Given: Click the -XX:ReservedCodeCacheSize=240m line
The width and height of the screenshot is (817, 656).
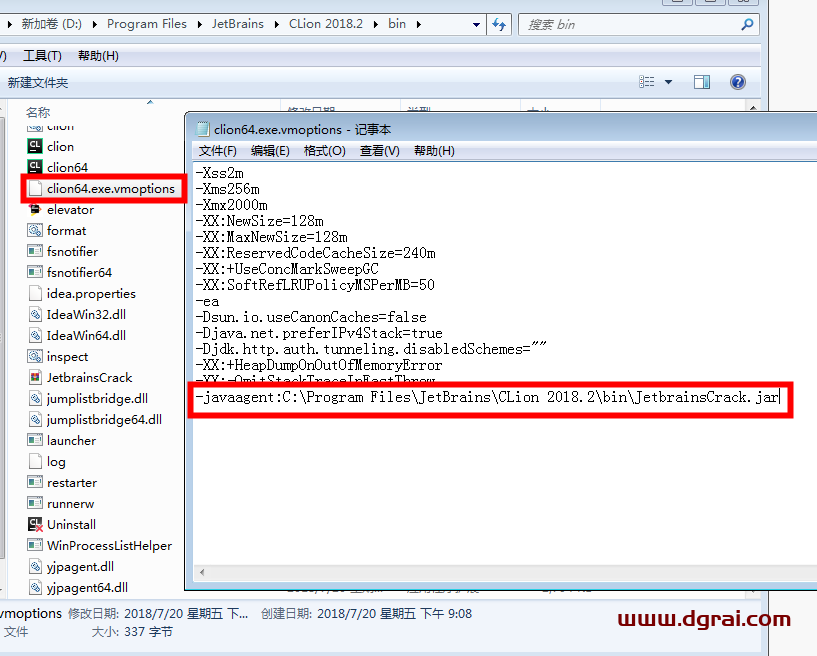Looking at the screenshot, I should click(315, 253).
